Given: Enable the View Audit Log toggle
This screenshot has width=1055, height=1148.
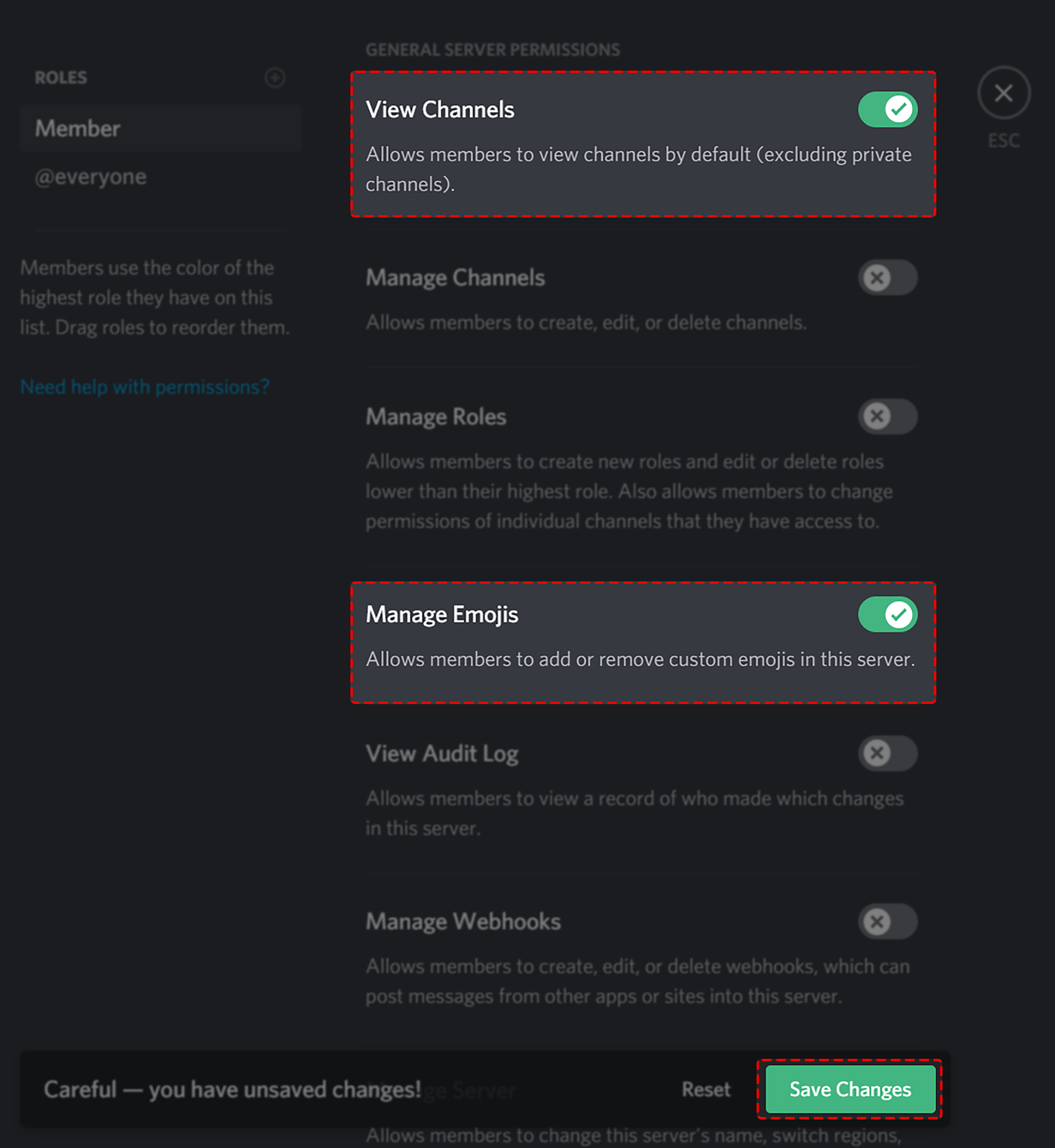Looking at the screenshot, I should [x=887, y=754].
